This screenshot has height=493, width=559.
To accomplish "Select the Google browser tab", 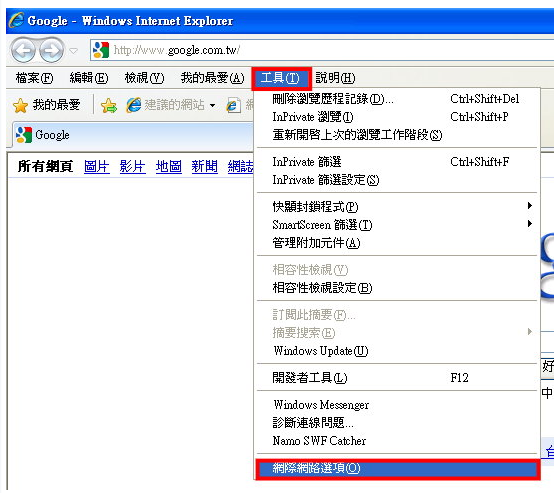I will pos(133,135).
